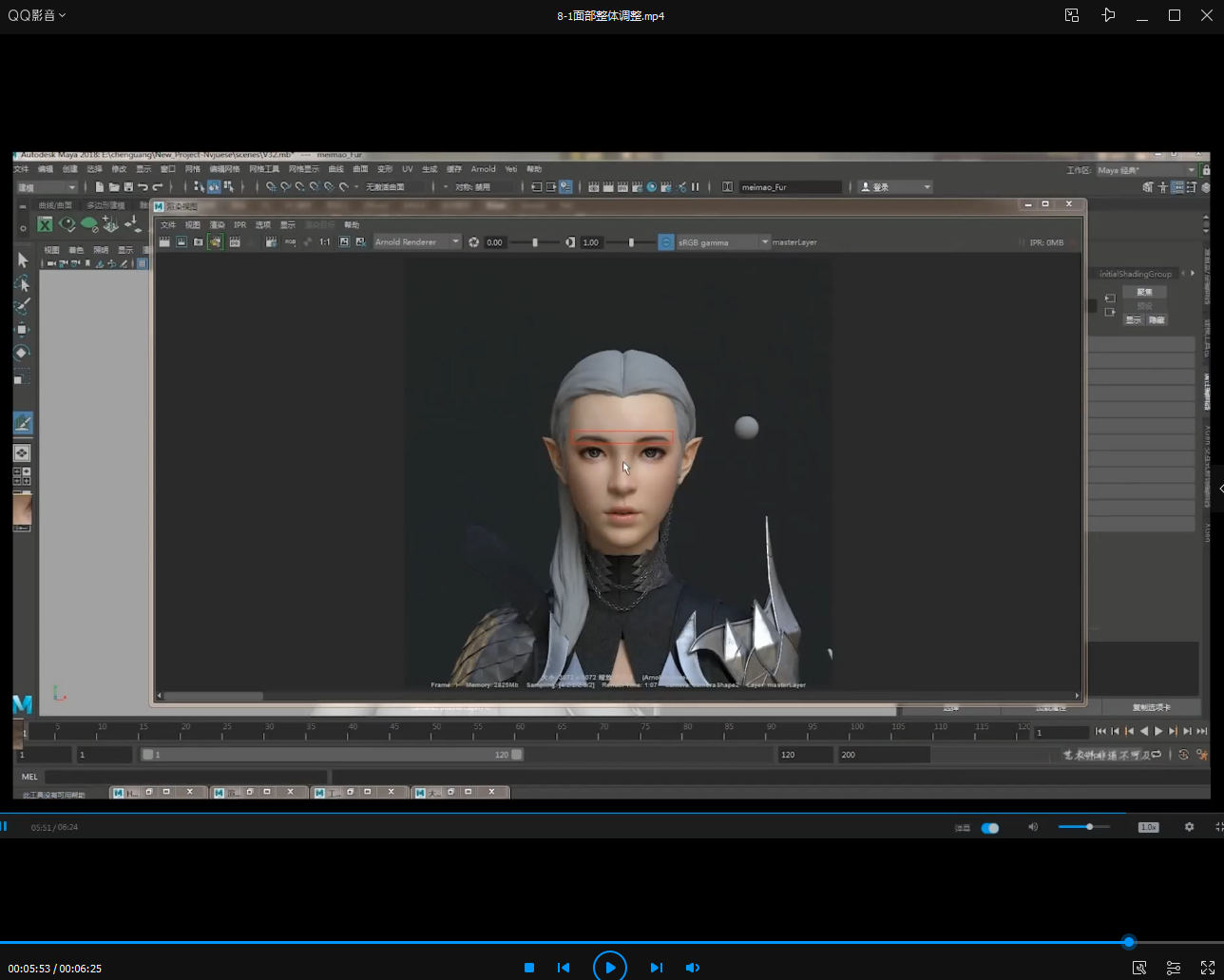
Task: Open the QQ影音 main menu dropdown
Action: pos(37,16)
